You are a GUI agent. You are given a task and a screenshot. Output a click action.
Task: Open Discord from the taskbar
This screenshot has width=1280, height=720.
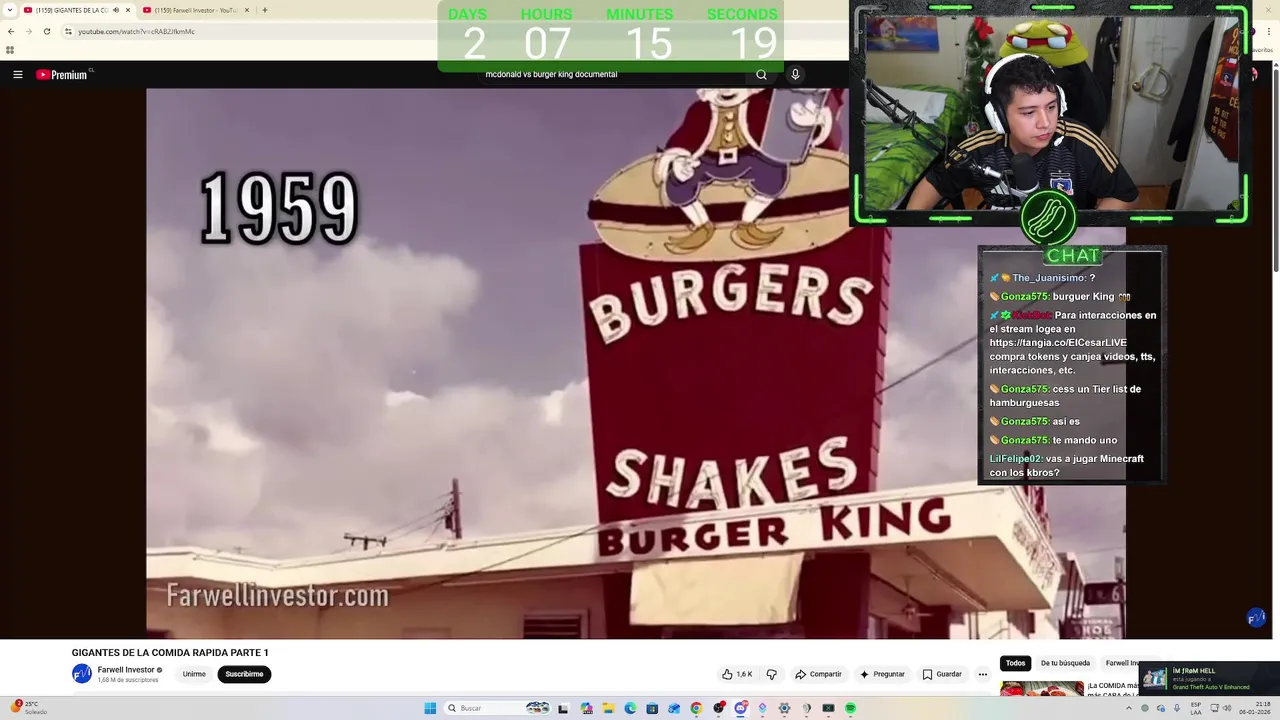(x=741, y=708)
